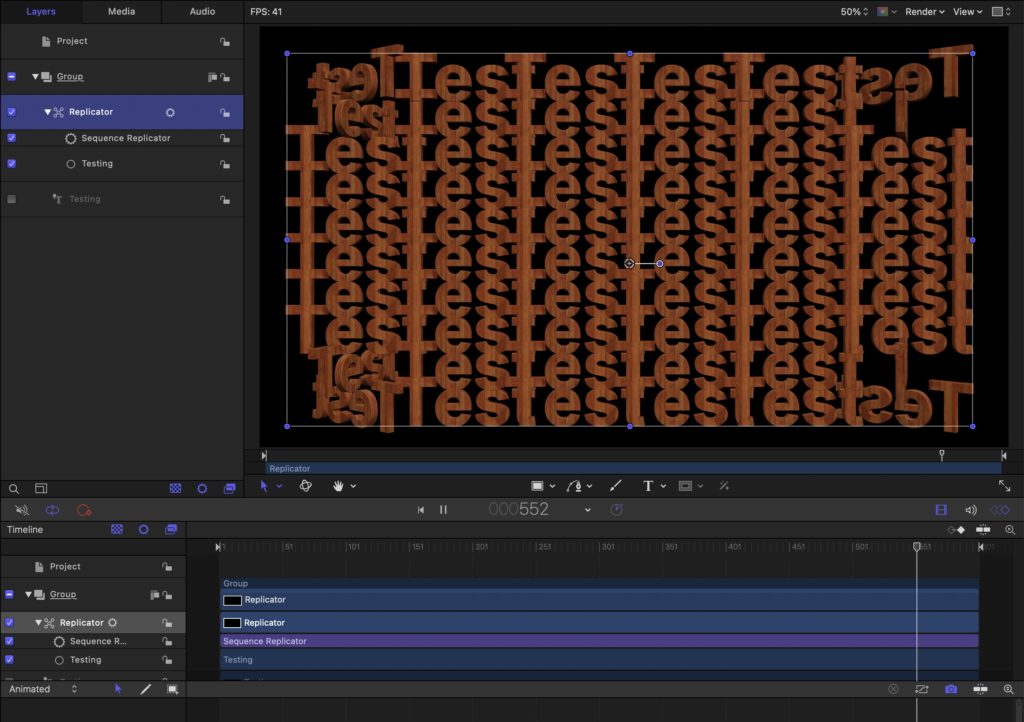Disable the Sequence Replicator behavior checkbox in Layers list
Image resolution: width=1024 pixels, height=722 pixels.
[x=12, y=138]
